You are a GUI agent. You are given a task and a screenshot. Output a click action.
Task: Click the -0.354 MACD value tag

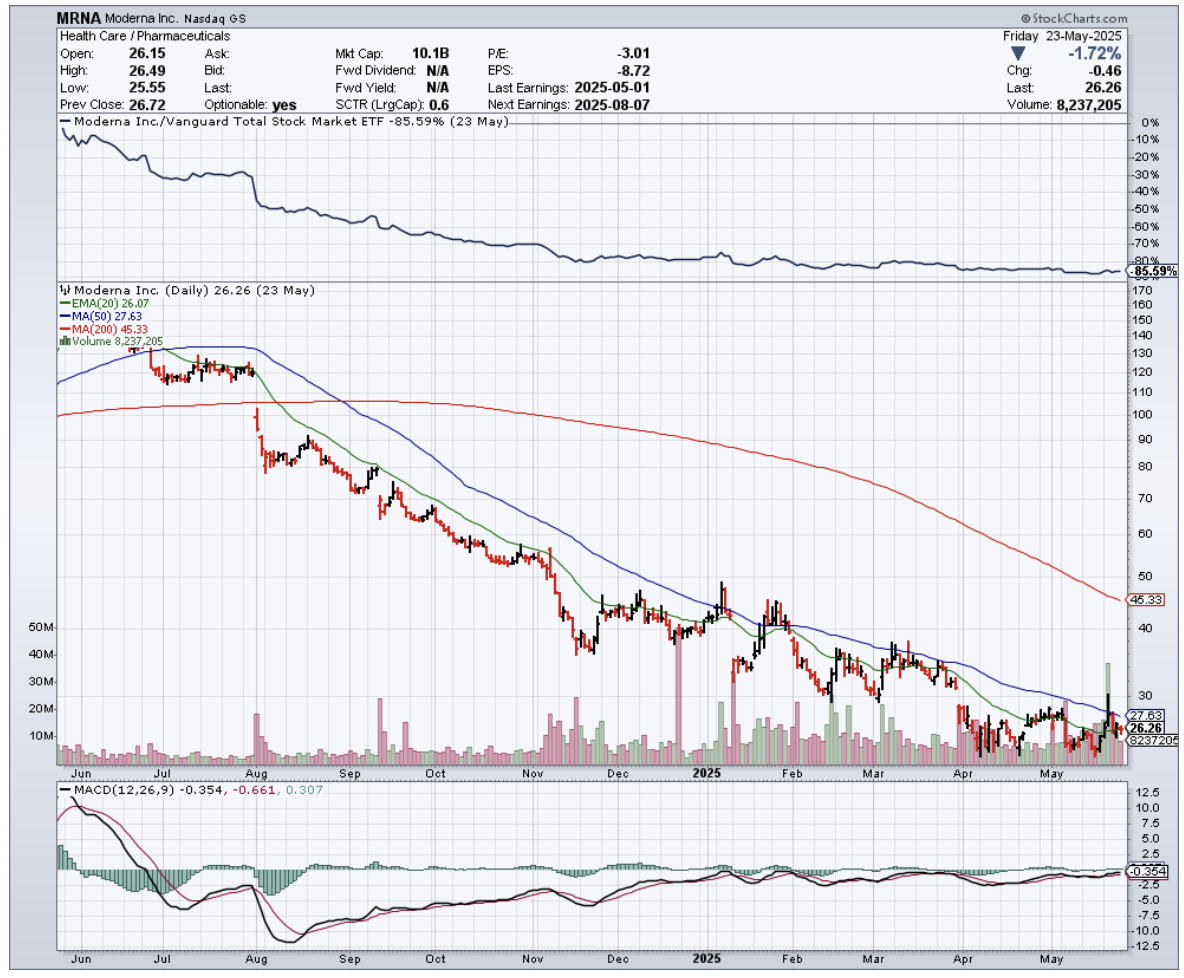pyautogui.click(x=1147, y=871)
